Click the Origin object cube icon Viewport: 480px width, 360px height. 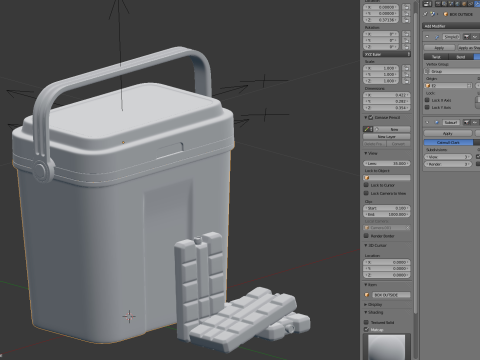pyautogui.click(x=428, y=86)
